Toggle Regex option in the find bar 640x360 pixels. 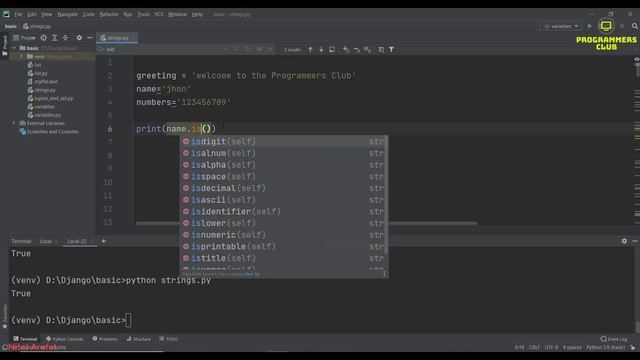click(x=270, y=49)
